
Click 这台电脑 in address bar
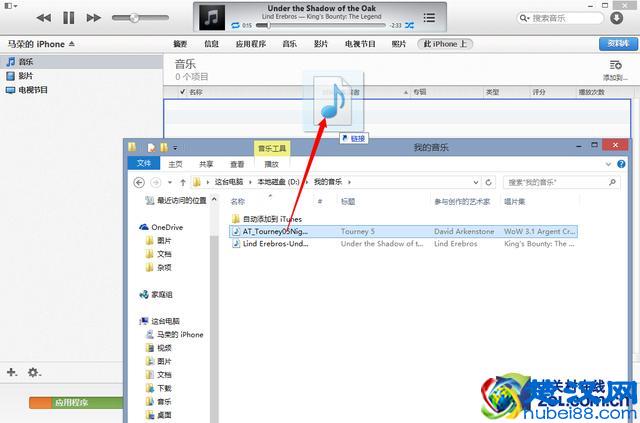(x=229, y=182)
